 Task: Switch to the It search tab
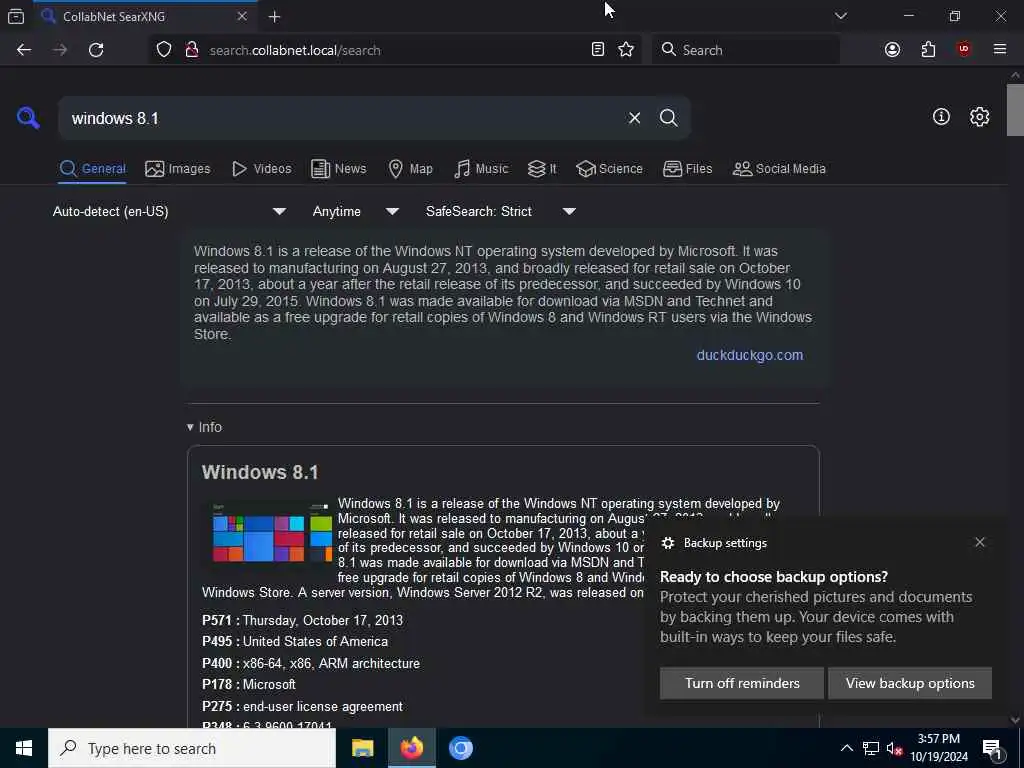pyautogui.click(x=542, y=168)
